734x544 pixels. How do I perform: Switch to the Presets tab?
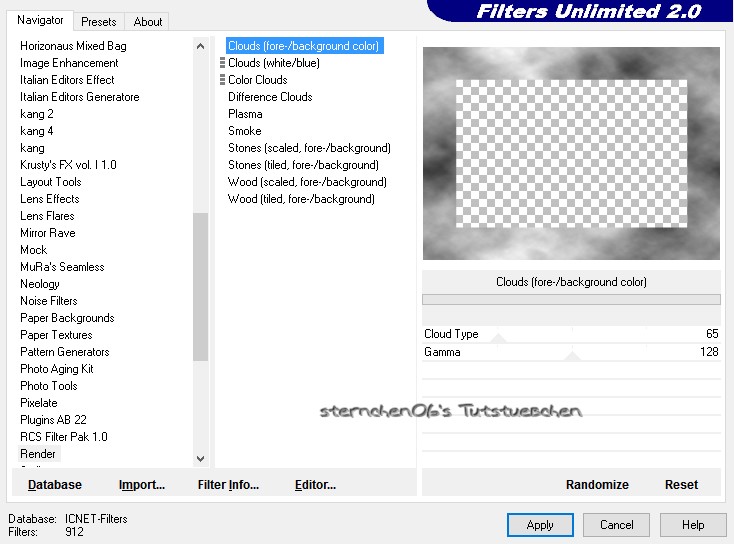pos(98,22)
